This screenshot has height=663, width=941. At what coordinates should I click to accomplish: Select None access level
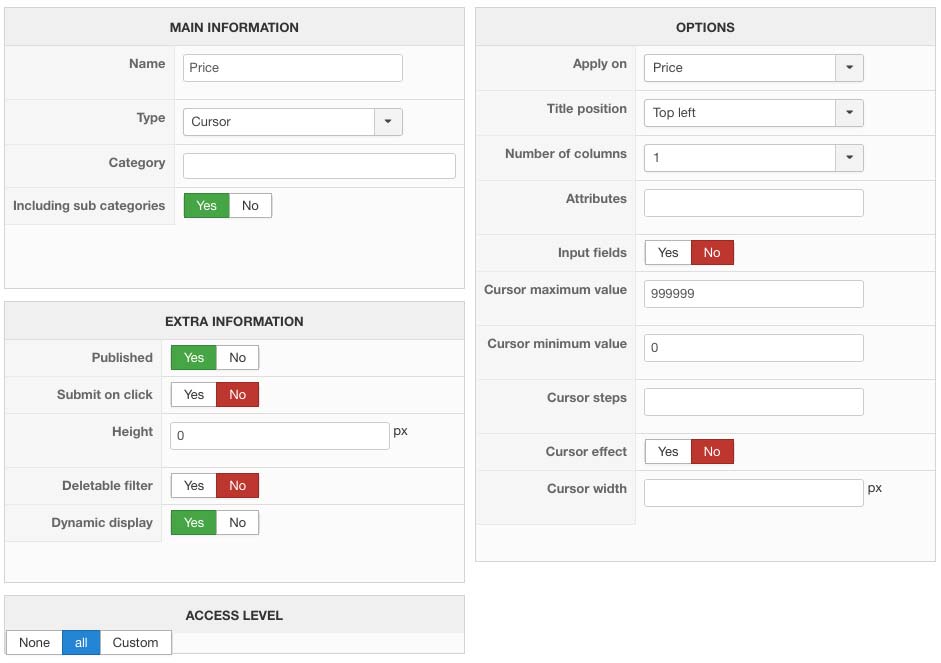[34, 643]
